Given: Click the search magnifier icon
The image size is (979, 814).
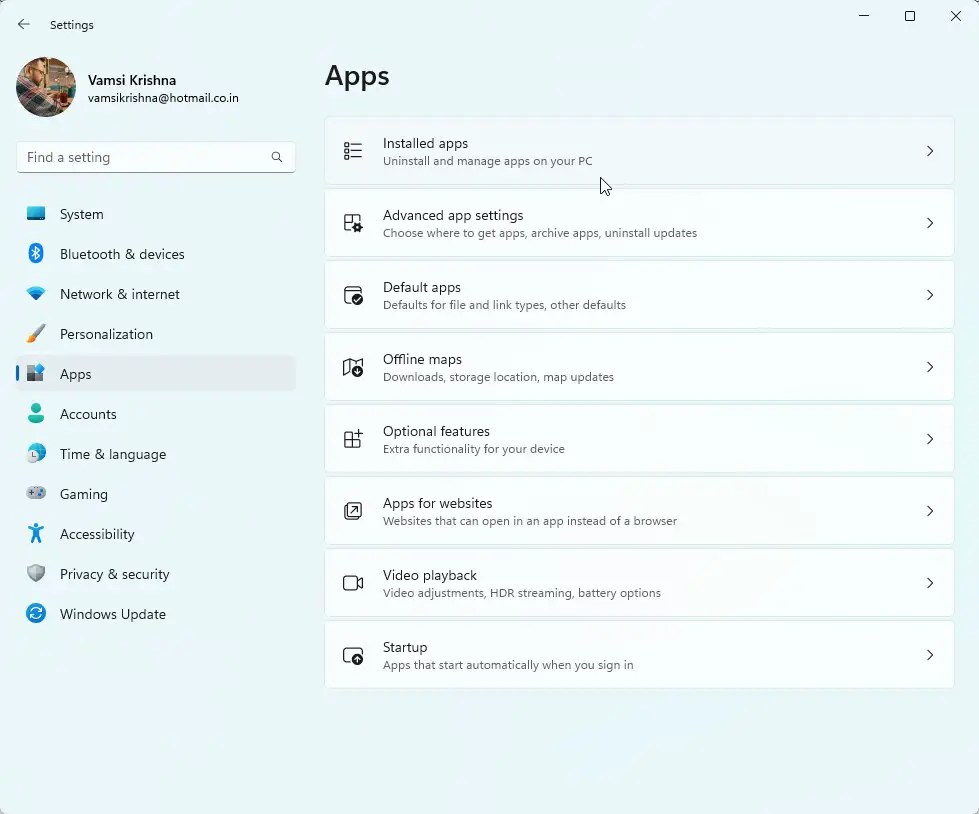Looking at the screenshot, I should (x=277, y=157).
